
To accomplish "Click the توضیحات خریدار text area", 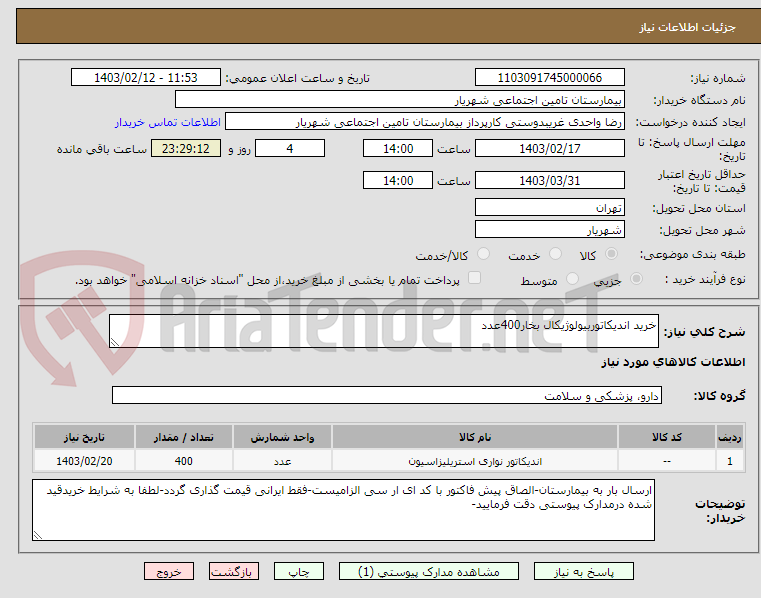I will coord(344,510).
